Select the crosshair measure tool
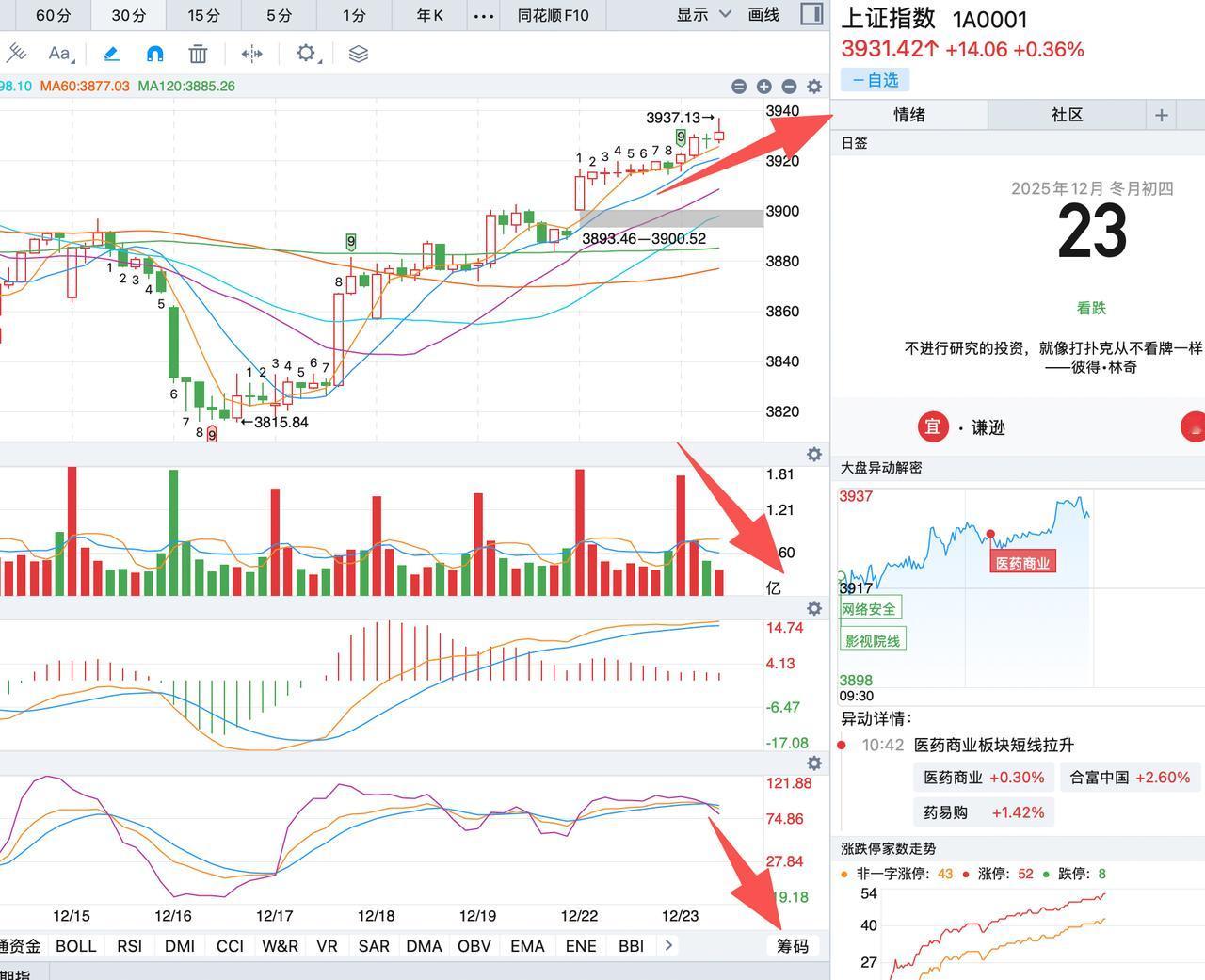This screenshot has height=980, width=1205. tap(250, 54)
